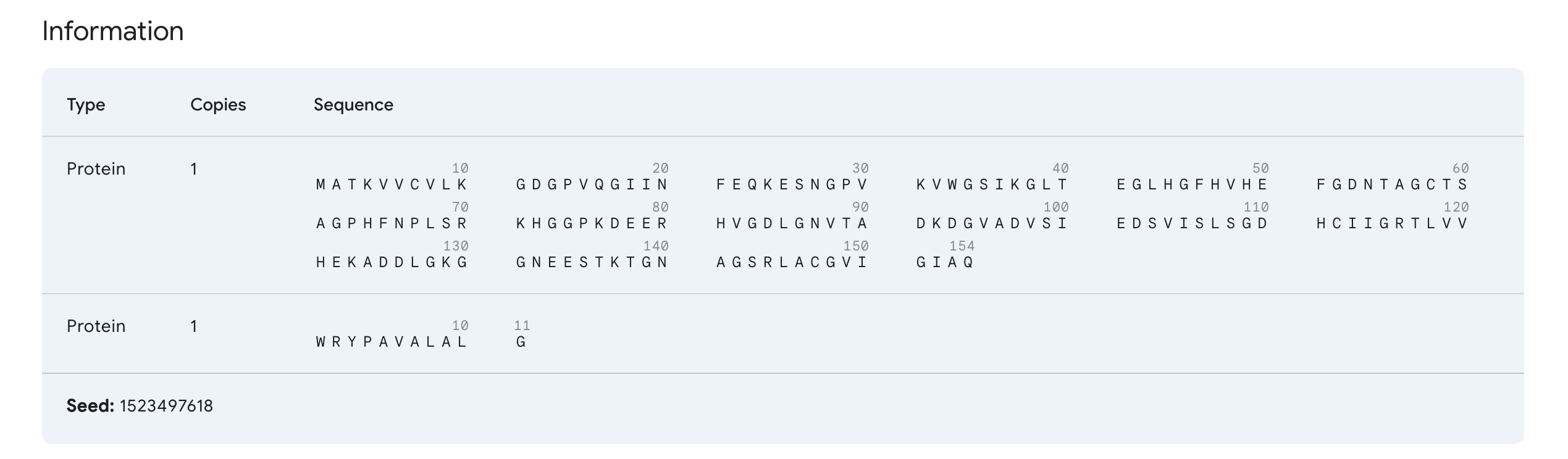Select the MATKVVCVLK sequence block
The image size is (1568, 459).
pyautogui.click(x=392, y=184)
